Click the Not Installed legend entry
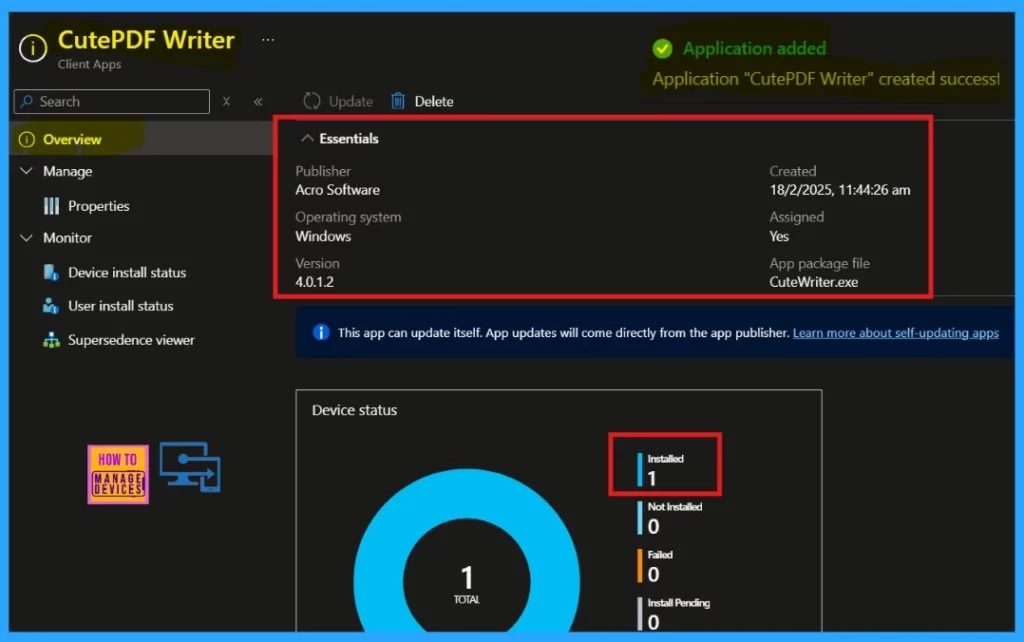1024x642 pixels. coord(670,517)
